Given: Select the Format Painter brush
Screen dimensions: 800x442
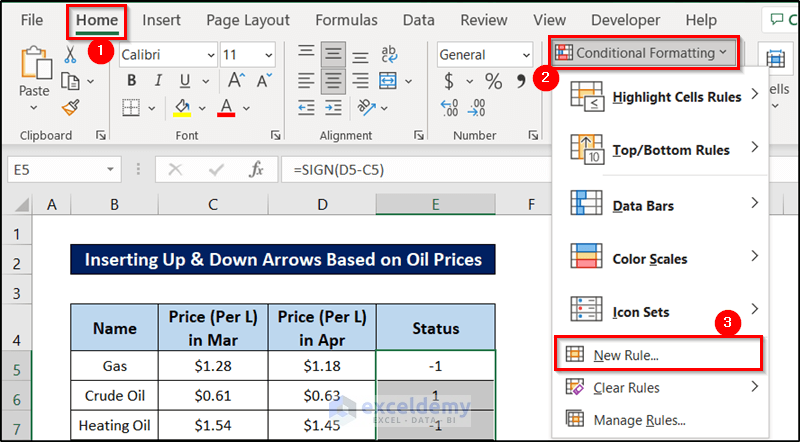Looking at the screenshot, I should (70, 108).
